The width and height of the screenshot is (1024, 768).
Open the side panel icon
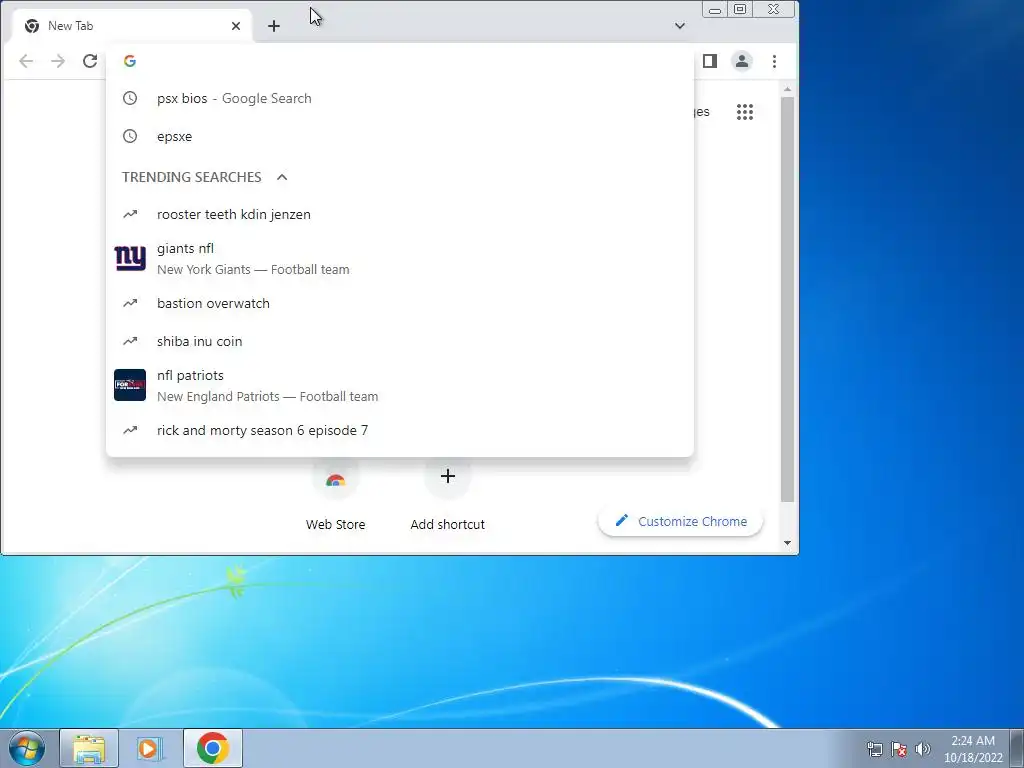tap(710, 61)
